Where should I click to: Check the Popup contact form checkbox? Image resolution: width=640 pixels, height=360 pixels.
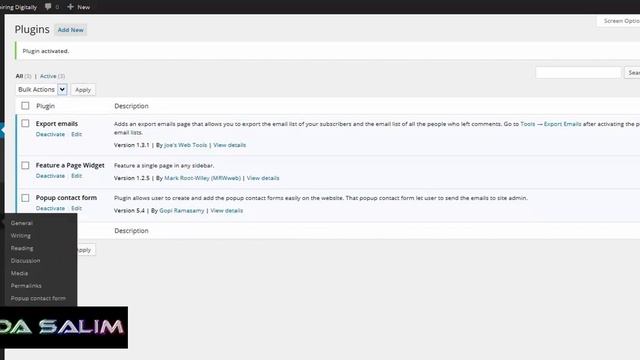25,198
